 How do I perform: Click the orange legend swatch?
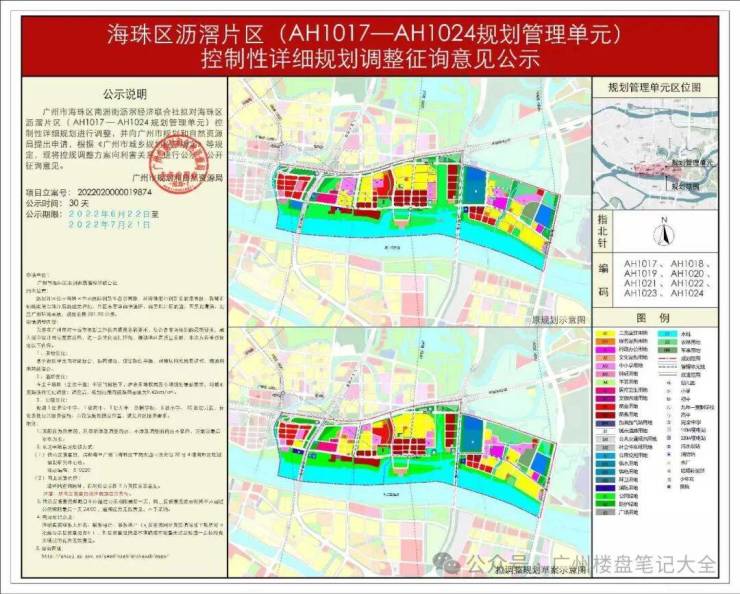click(605, 342)
